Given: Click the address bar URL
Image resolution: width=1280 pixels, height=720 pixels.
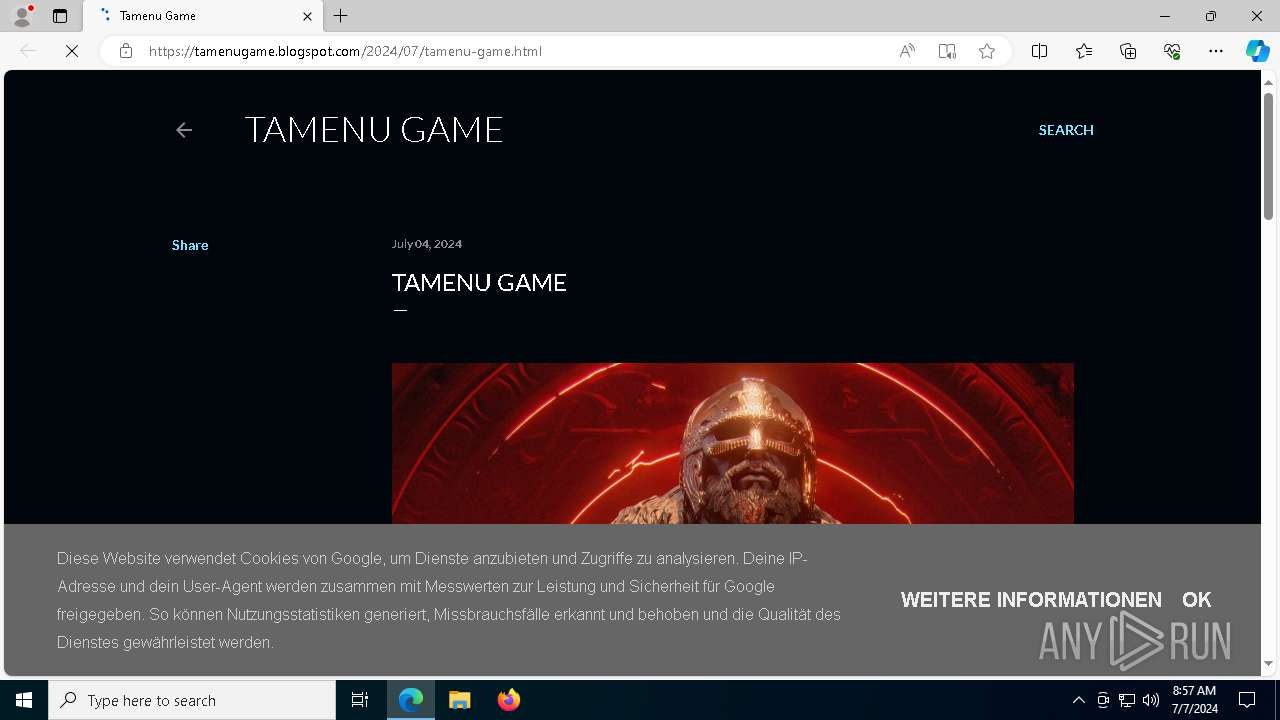Looking at the screenshot, I should (345, 51).
